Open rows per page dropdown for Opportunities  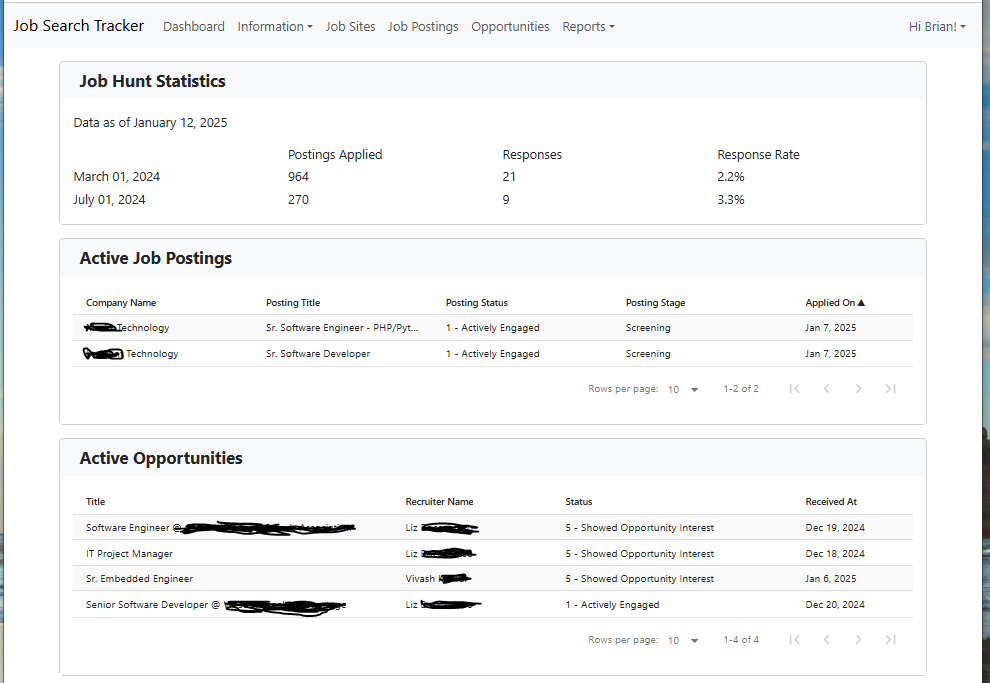pyautogui.click(x=684, y=640)
